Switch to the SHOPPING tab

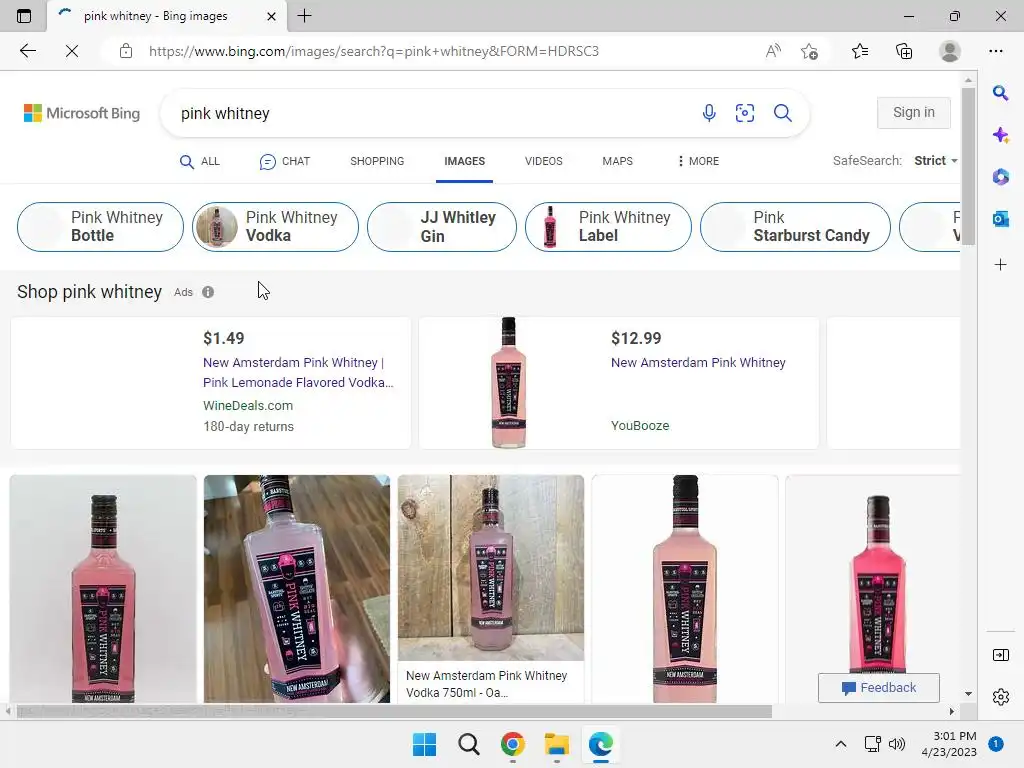coord(377,161)
